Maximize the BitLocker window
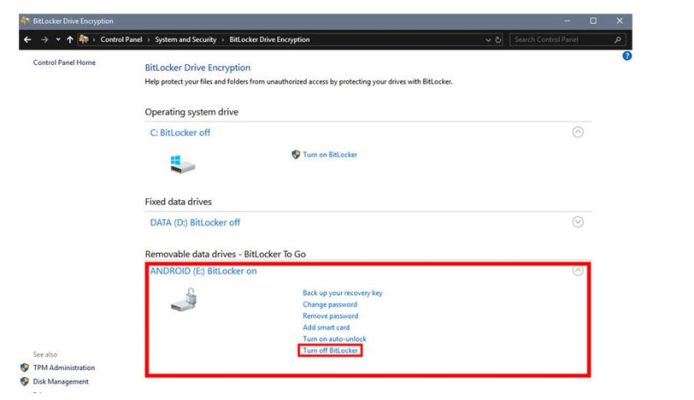This screenshot has height=400, width=694. pos(593,21)
